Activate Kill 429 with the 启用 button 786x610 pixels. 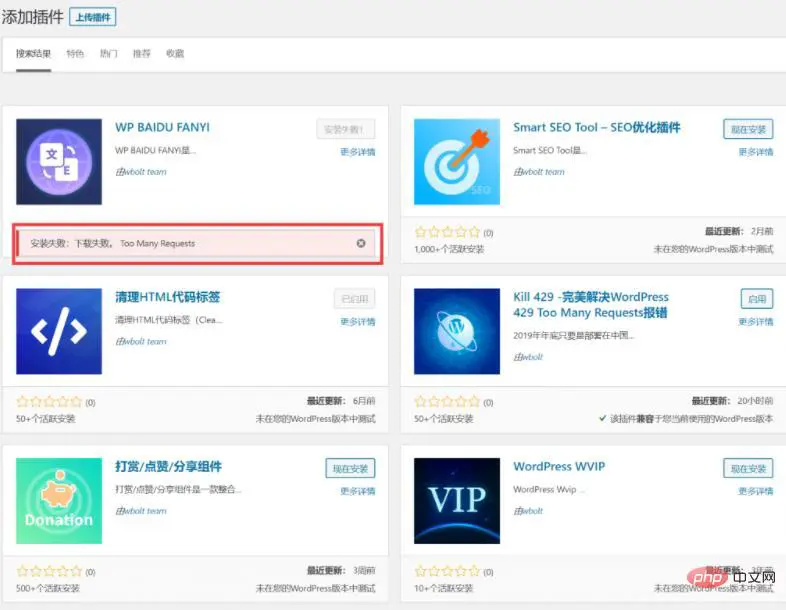[x=756, y=299]
